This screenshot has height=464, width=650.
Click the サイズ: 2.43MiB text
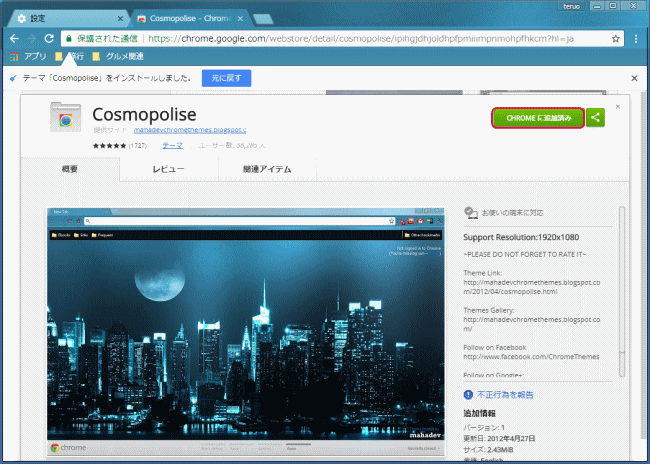(488, 449)
